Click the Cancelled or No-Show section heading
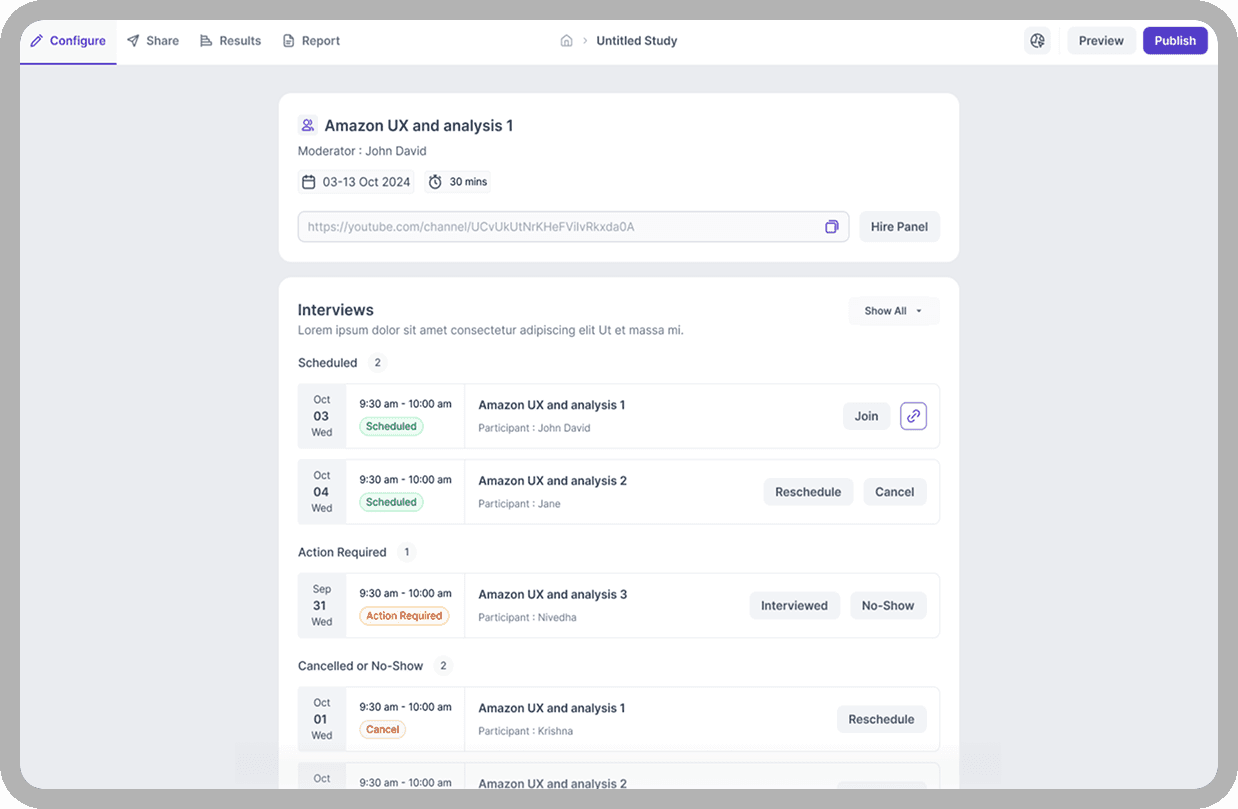This screenshot has width=1238, height=809. click(360, 666)
